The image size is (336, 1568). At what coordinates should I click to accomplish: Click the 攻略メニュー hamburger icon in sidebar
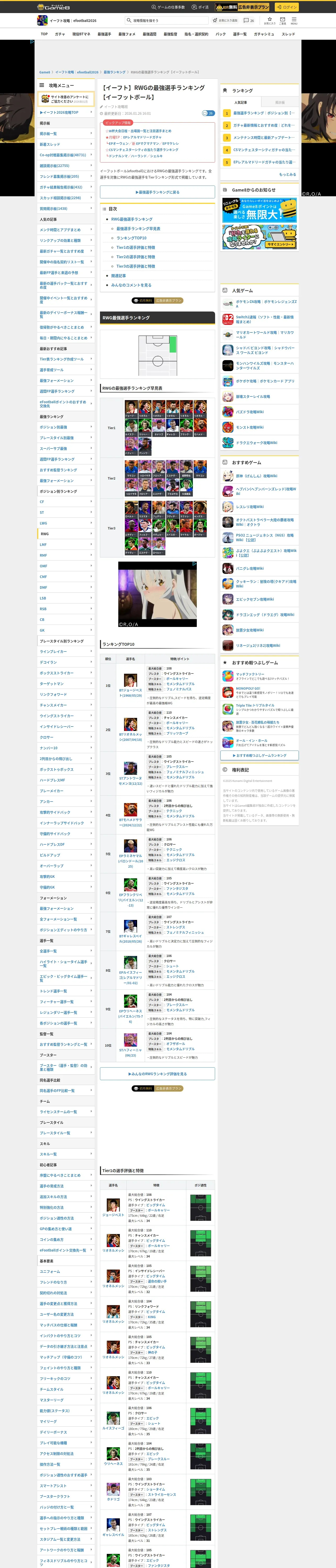[42, 85]
